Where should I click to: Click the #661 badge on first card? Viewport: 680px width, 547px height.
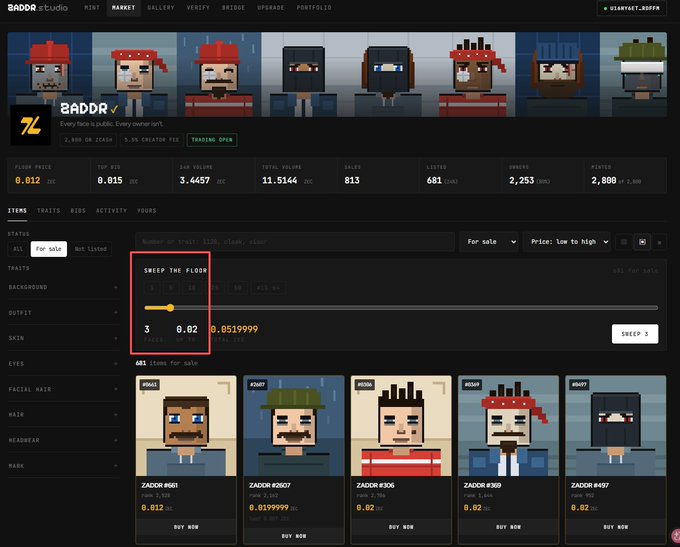point(150,384)
